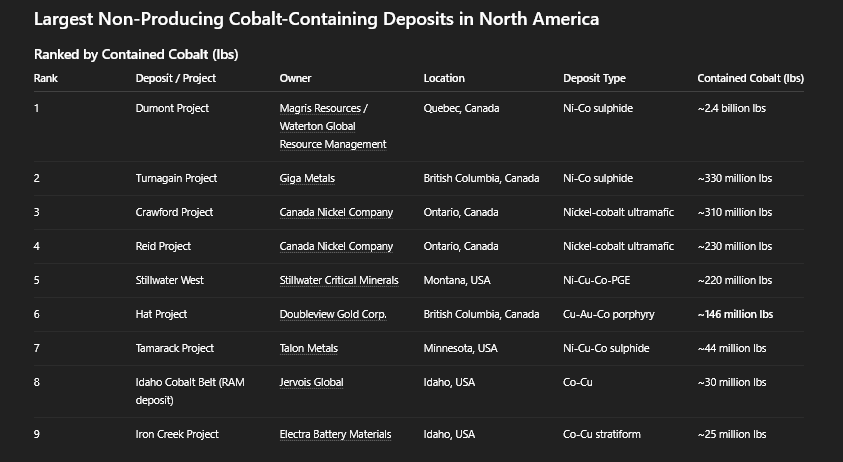Screen dimensions: 843x462
Task: Click the Ranked by Contained Cobalt subtitle
Action: click(136, 54)
